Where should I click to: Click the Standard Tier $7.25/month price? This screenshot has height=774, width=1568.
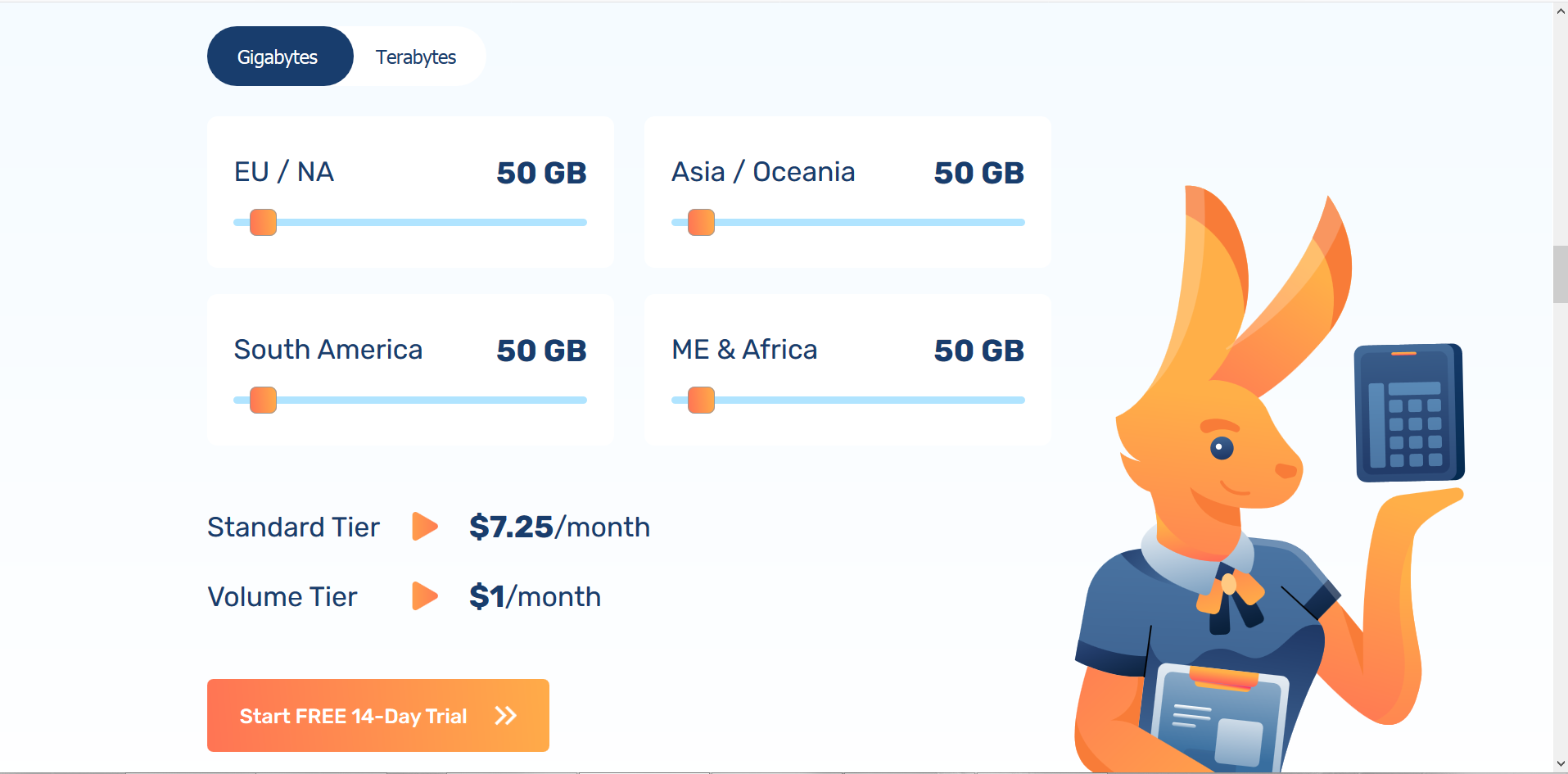559,527
